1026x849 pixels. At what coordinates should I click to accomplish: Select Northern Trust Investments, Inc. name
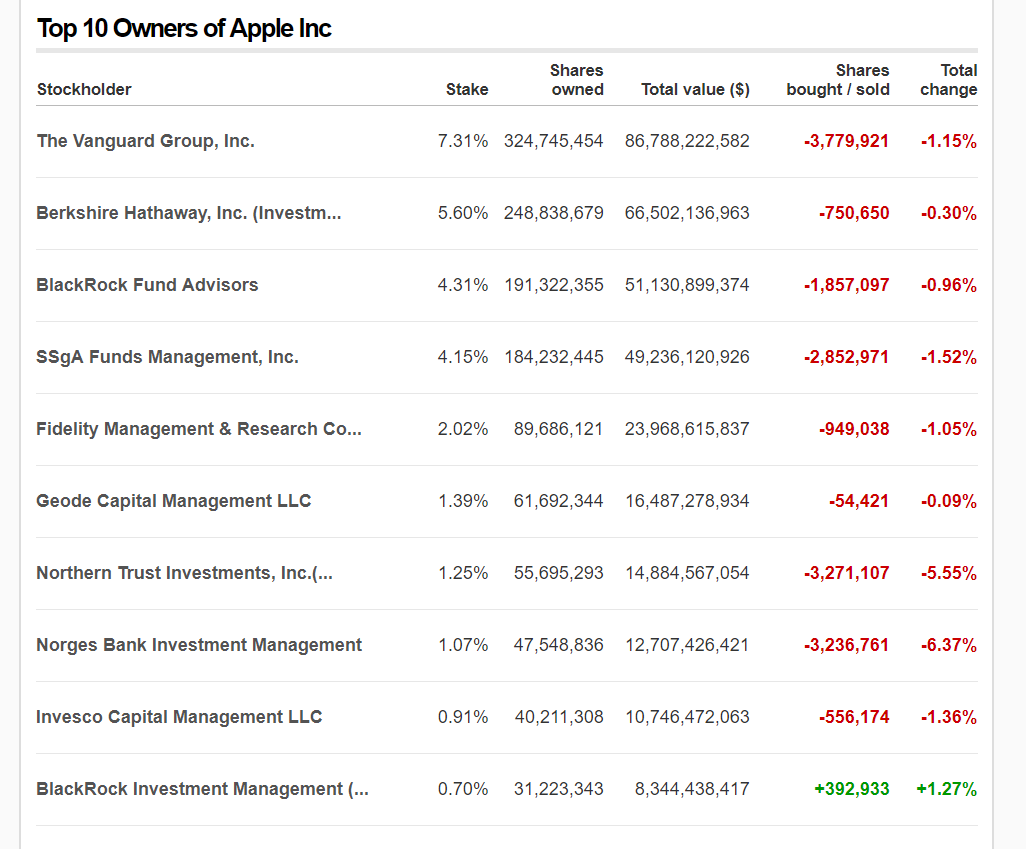[185, 573]
